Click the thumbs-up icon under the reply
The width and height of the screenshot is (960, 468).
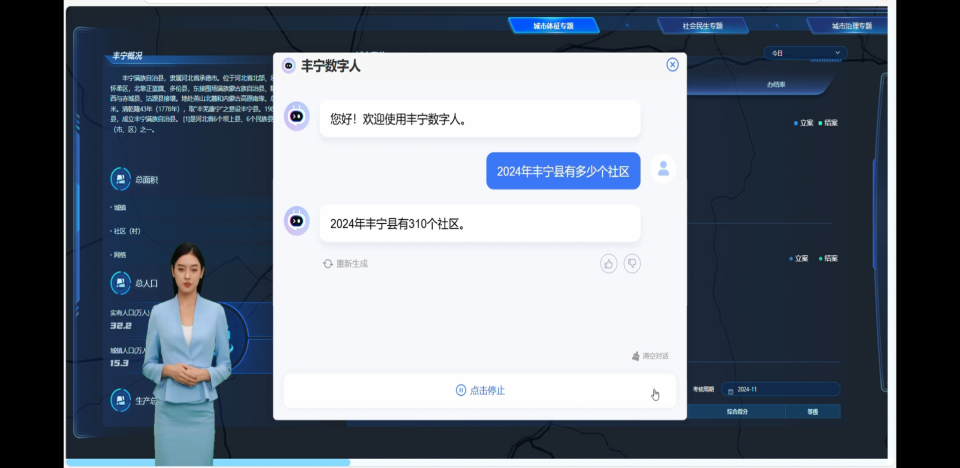pos(608,264)
